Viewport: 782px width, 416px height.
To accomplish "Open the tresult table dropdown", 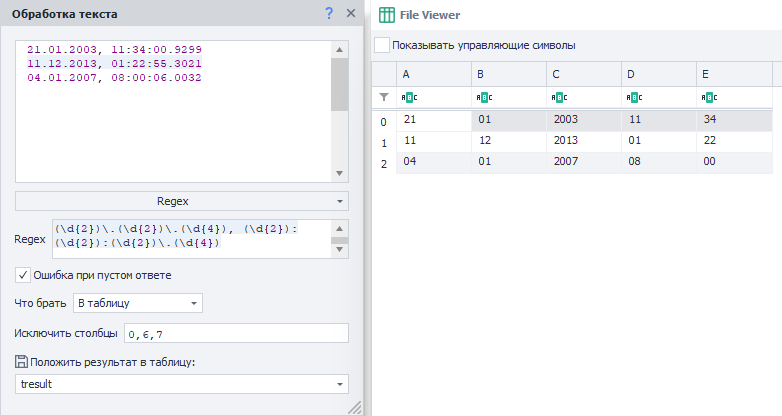I will tap(182, 384).
